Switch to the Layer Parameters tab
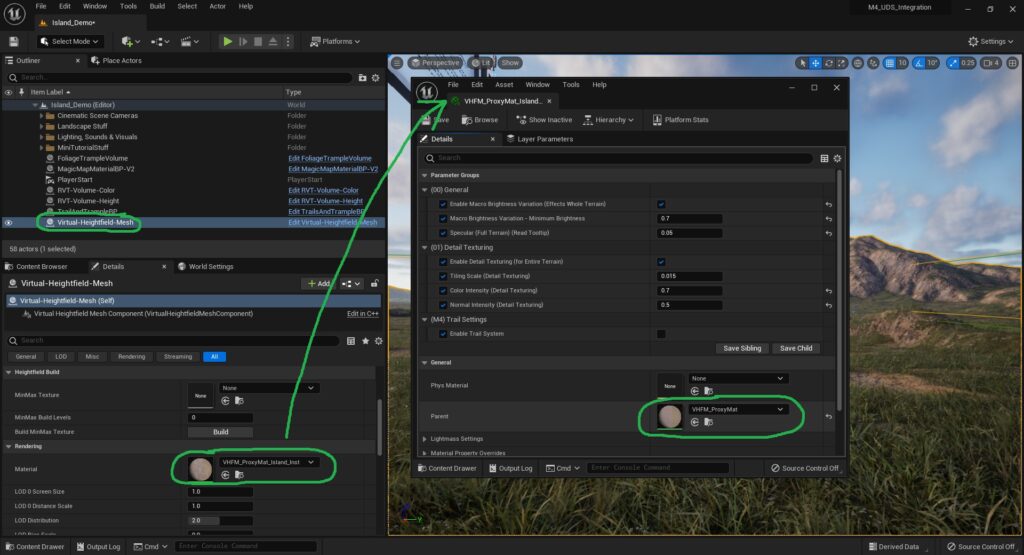 click(539, 139)
